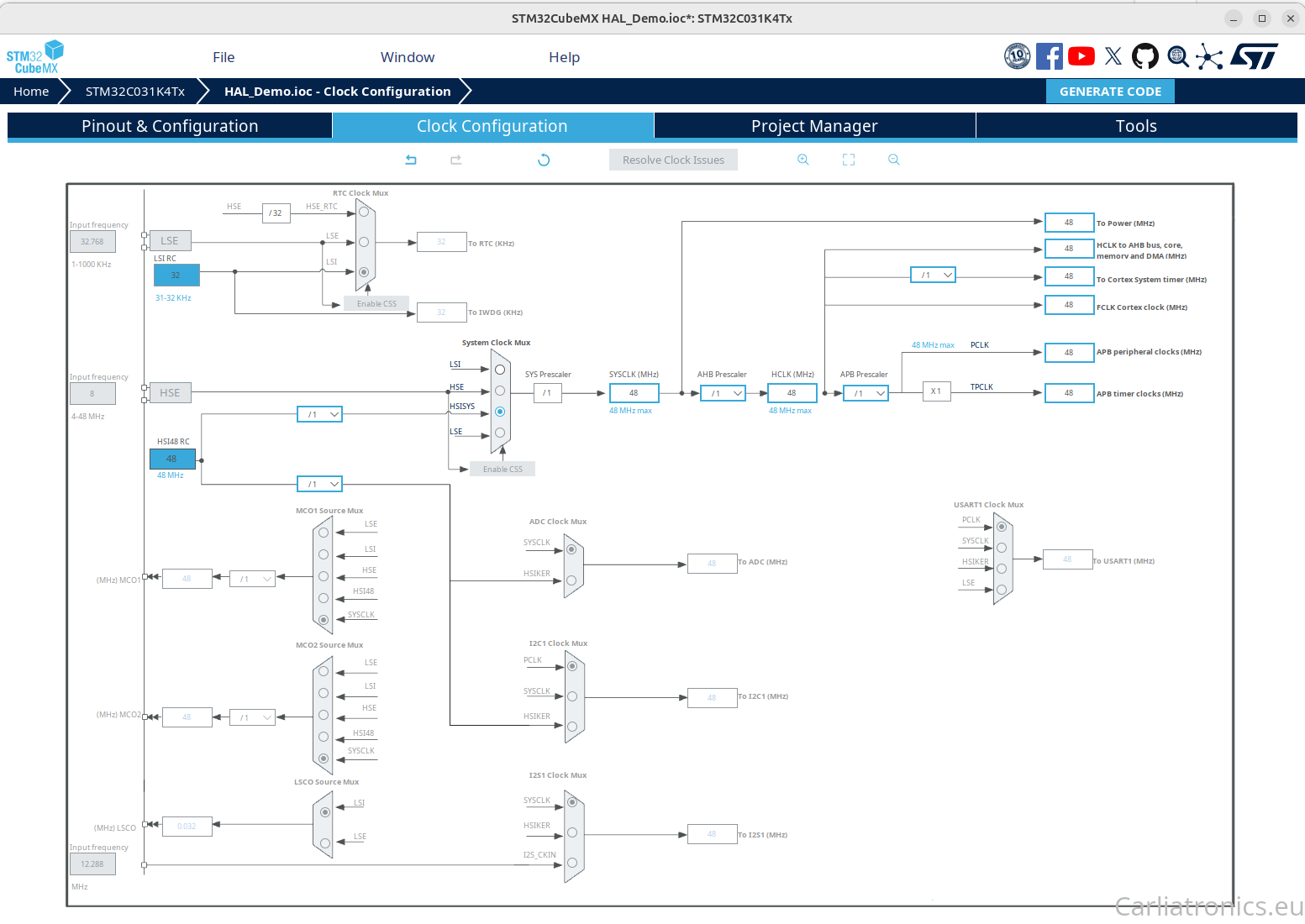Select I2S_CKIN on I2S1 Clock Mux

572,863
